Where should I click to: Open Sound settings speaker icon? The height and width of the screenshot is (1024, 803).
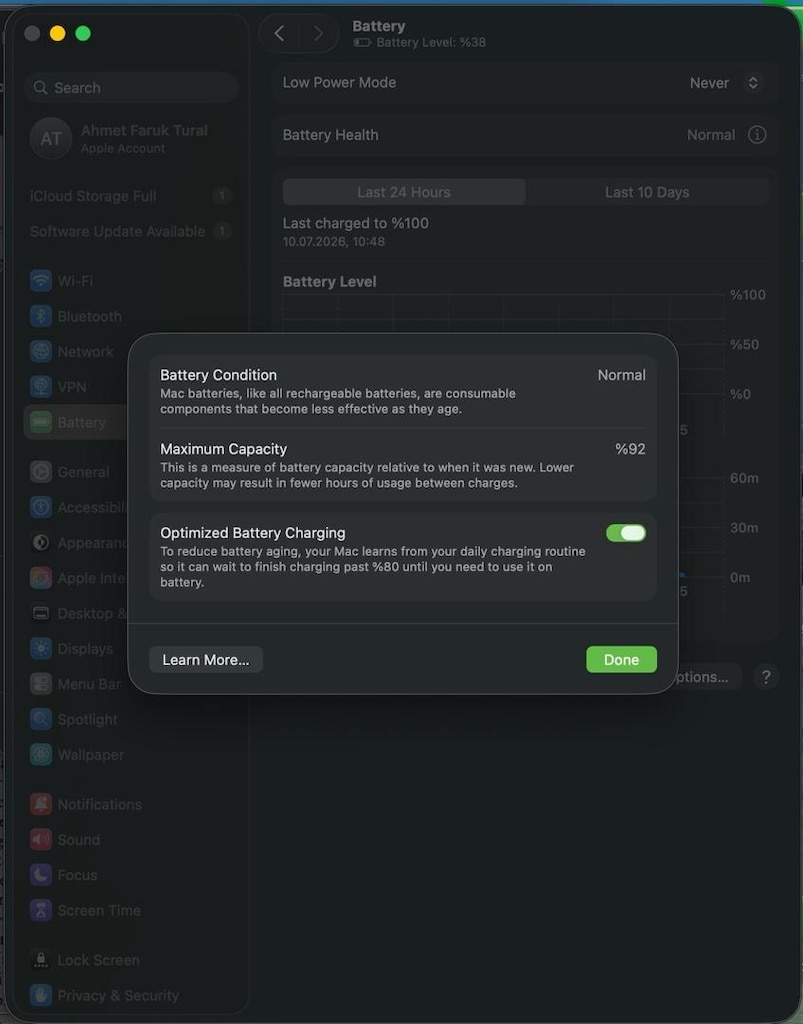[x=40, y=839]
